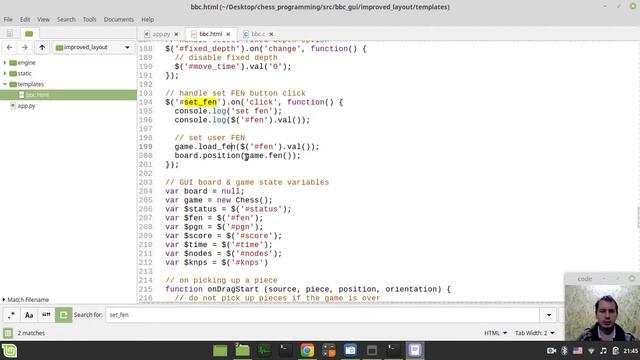Open the Tools menu
This screenshot has height=360, width=640.
(89, 19)
